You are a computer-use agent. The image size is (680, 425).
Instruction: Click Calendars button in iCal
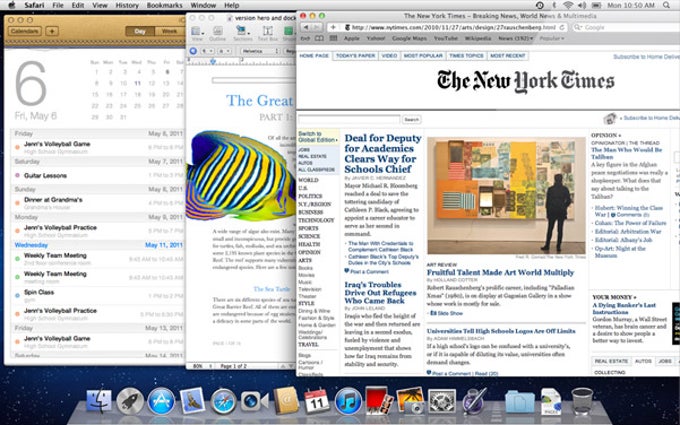(x=25, y=31)
